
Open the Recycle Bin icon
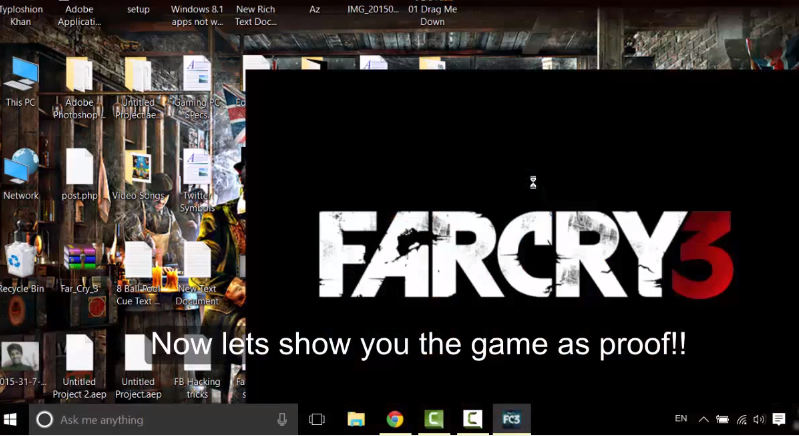click(20, 260)
